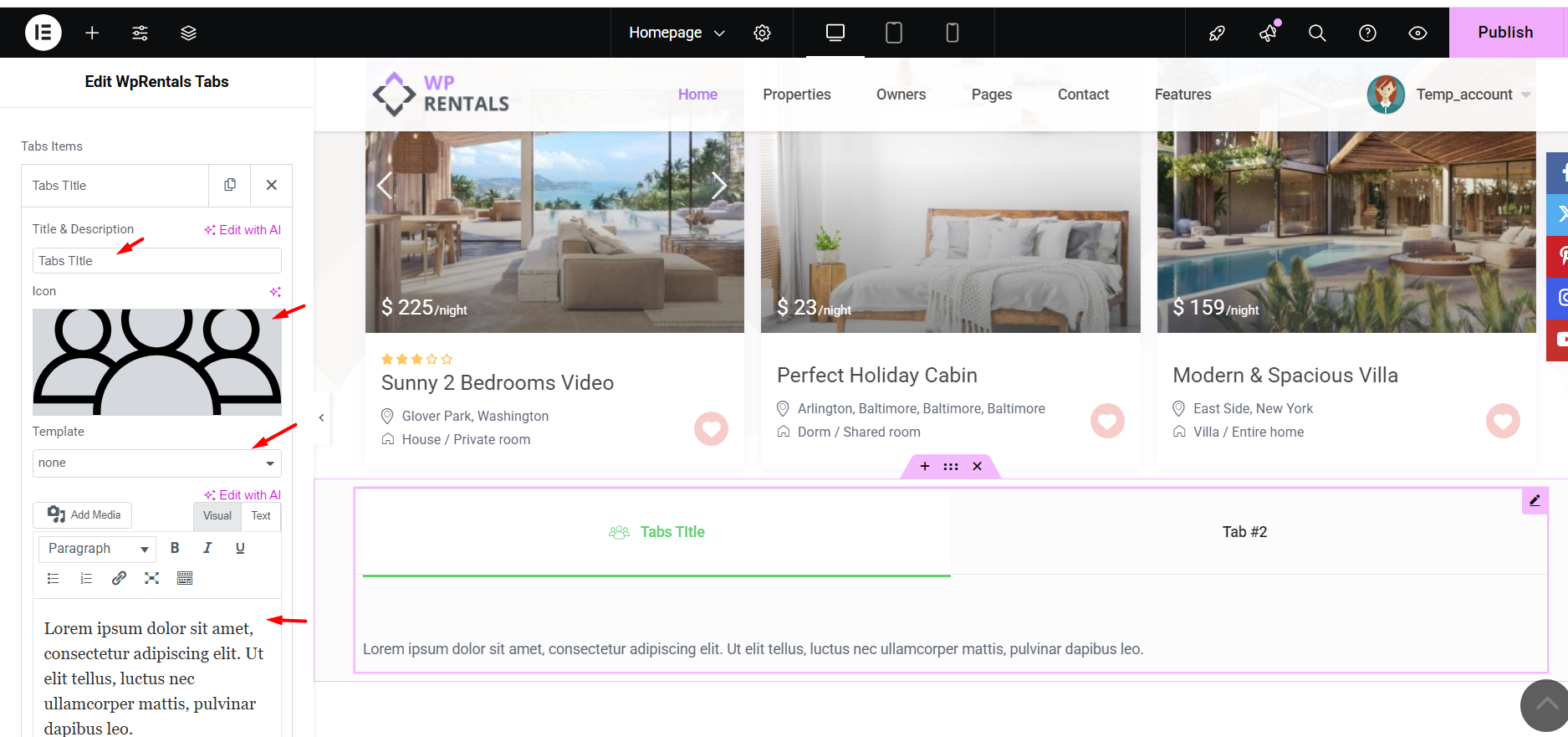Viewport: 1568px width, 737px height.
Task: Open the Pages menu item
Action: point(992,95)
